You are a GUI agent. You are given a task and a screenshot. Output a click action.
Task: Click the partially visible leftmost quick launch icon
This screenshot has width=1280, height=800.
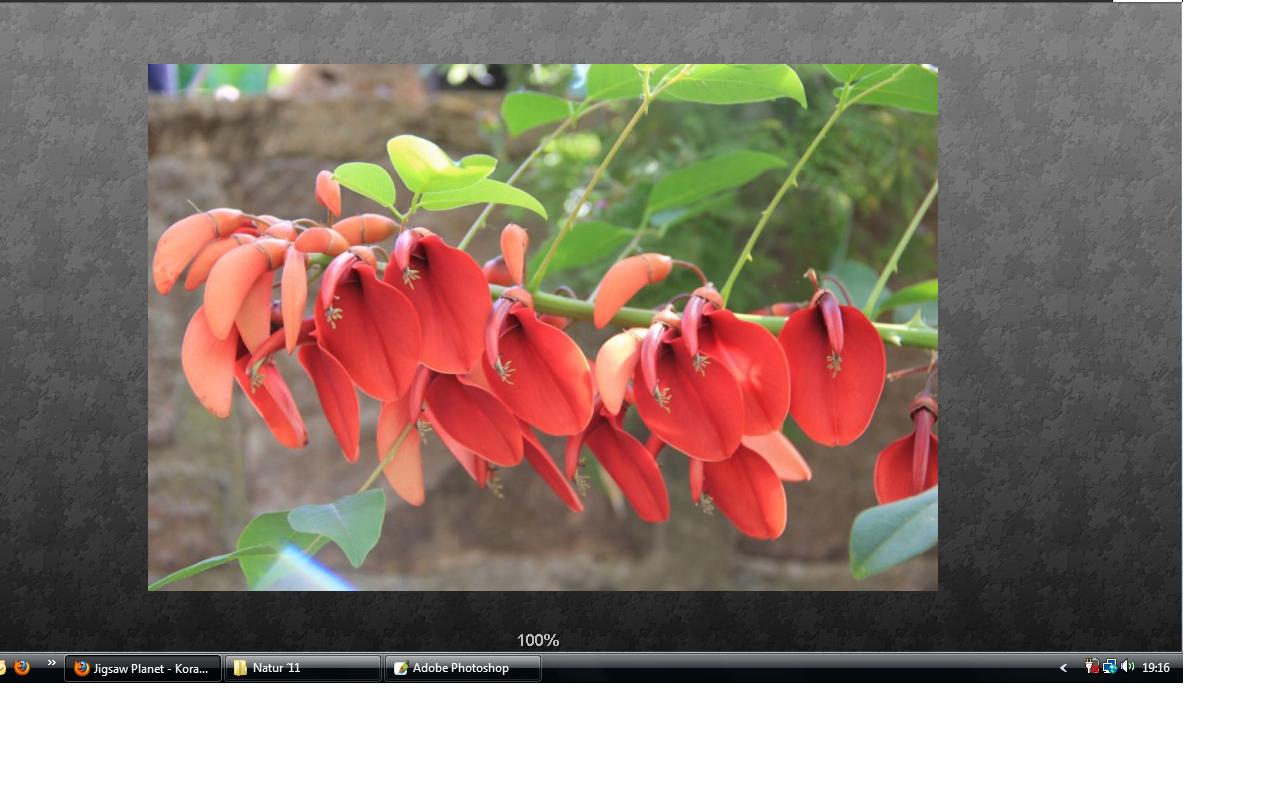pyautogui.click(x=3, y=668)
